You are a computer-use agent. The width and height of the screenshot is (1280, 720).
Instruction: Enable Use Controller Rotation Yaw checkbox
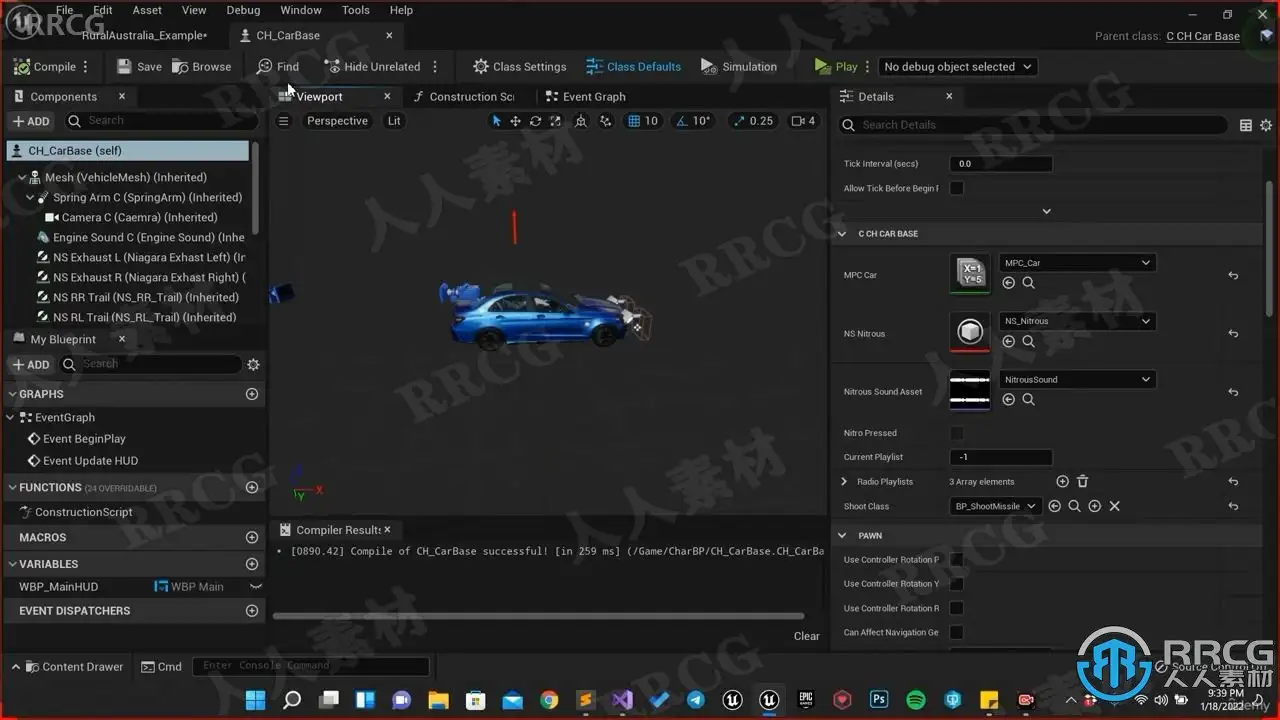point(957,584)
